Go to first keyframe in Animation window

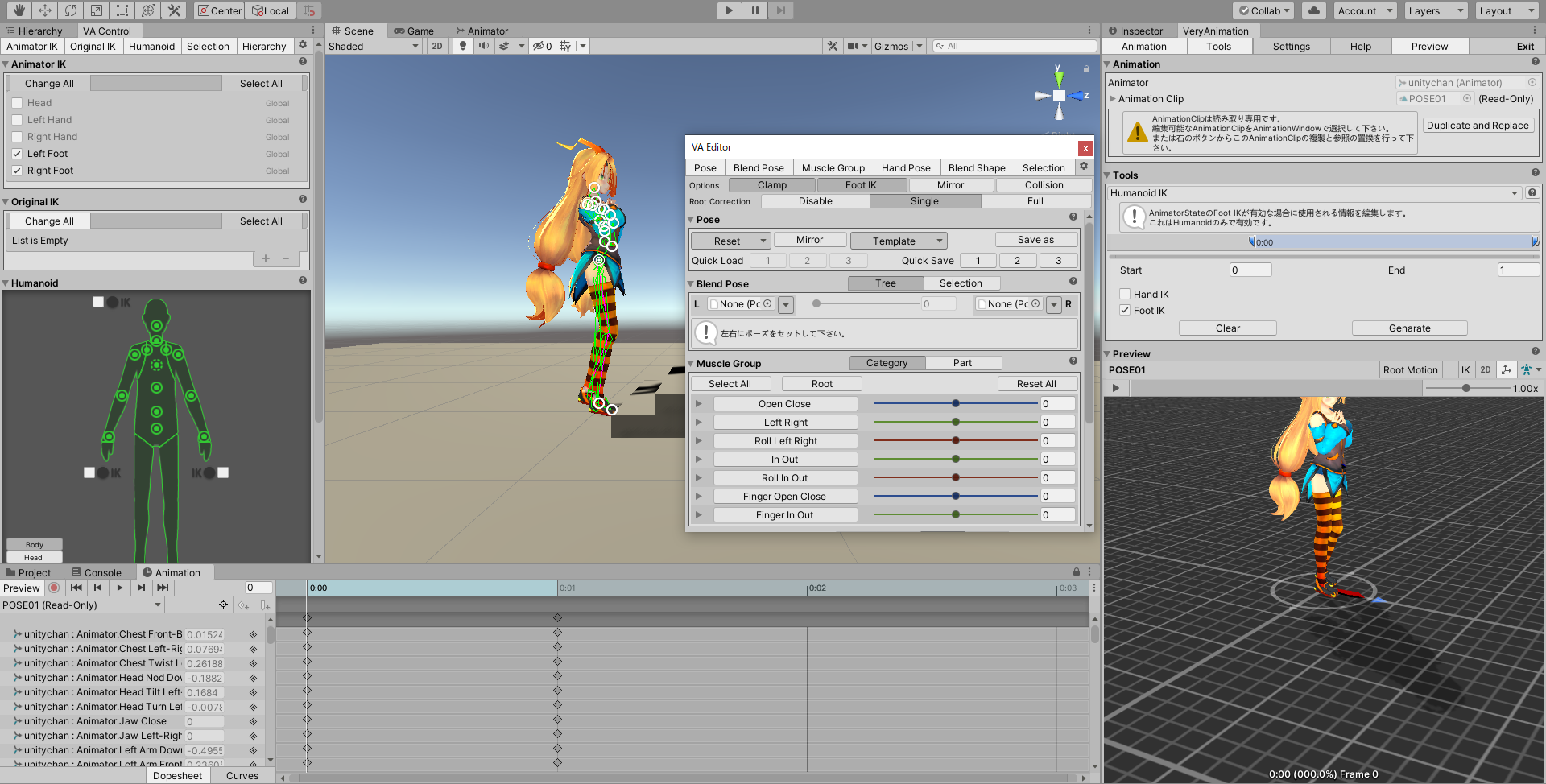point(76,588)
